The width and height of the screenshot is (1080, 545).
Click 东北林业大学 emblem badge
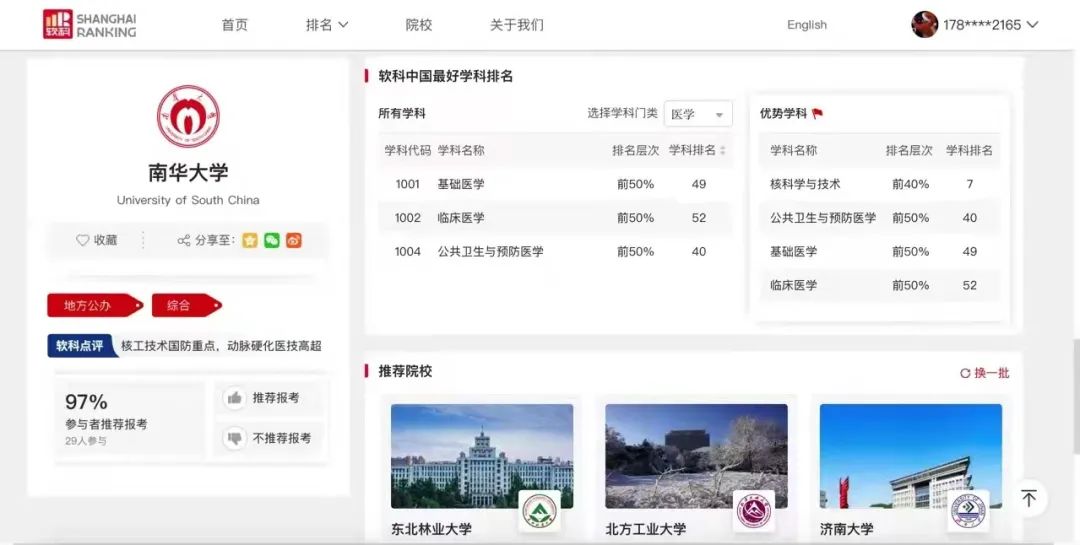coord(539,512)
